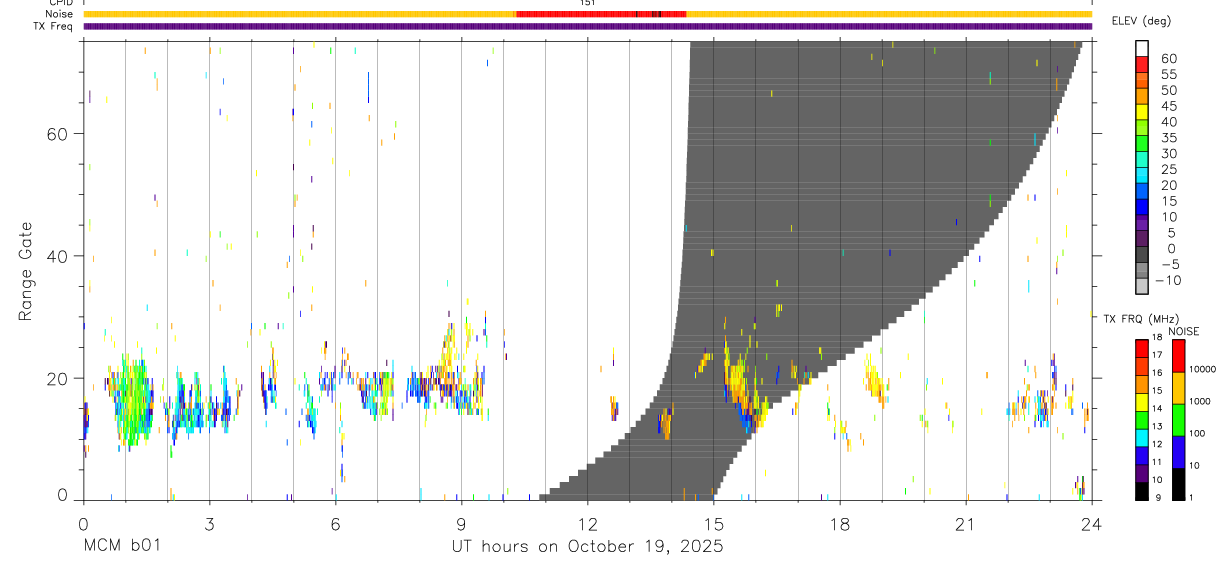Click the 'TX Freq' row label
The width and height of the screenshot is (1228, 567).
[x=53, y=26]
